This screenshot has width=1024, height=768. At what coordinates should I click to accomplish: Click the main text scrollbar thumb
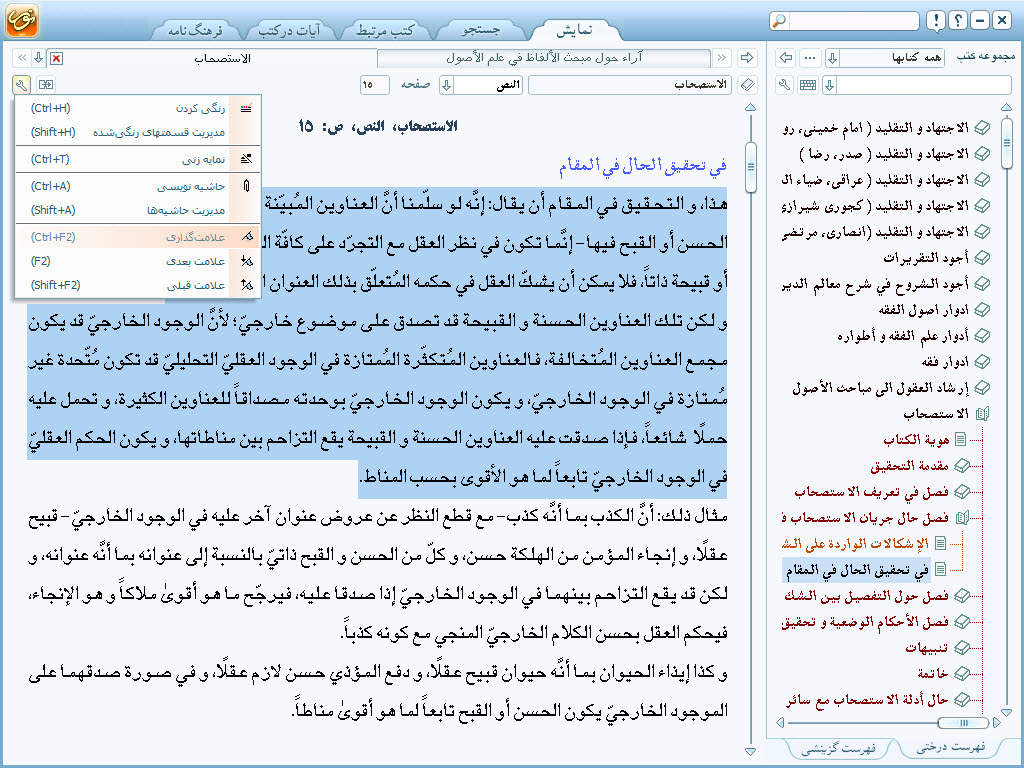click(750, 166)
